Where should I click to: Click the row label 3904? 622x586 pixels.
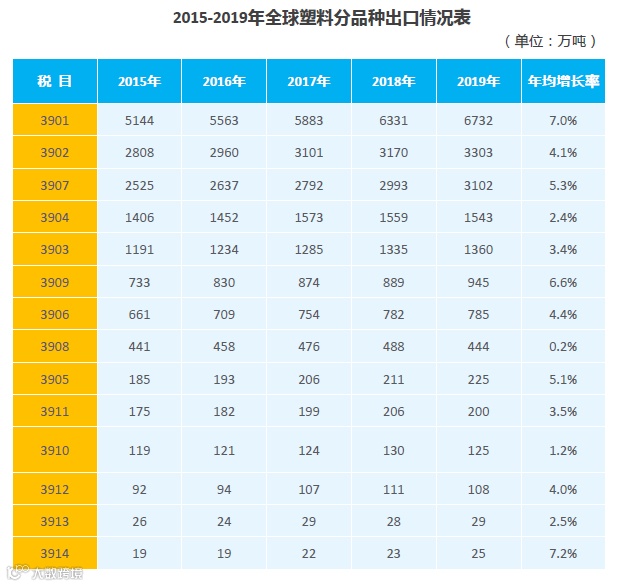pos(55,217)
